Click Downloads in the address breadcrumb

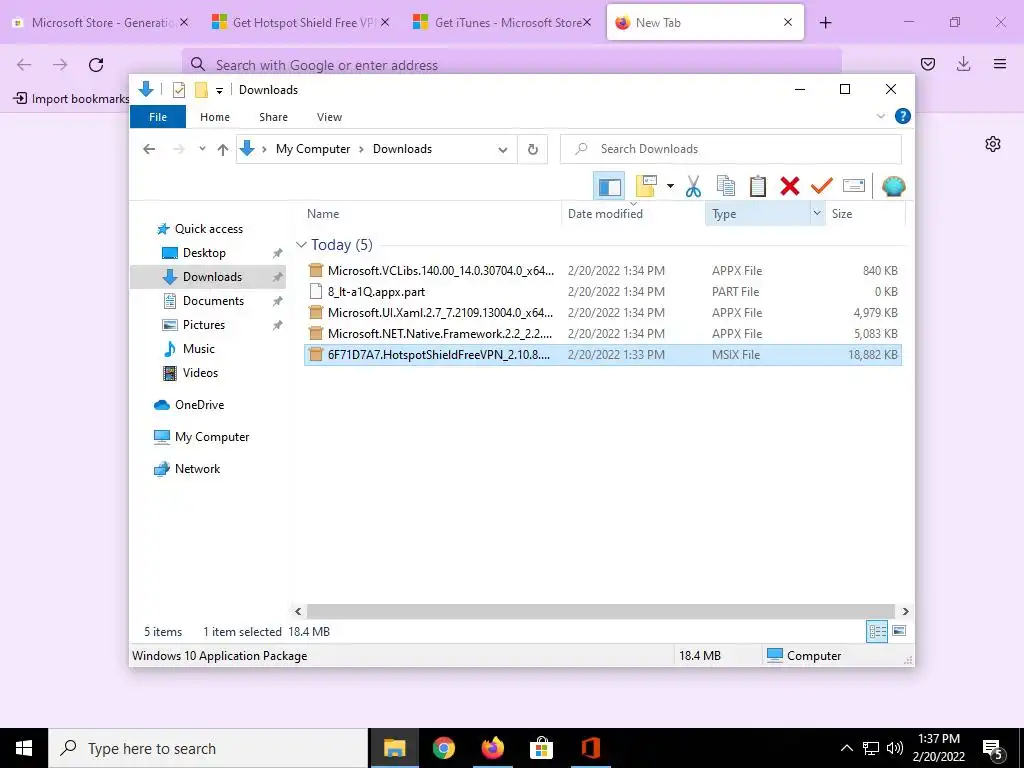(402, 149)
